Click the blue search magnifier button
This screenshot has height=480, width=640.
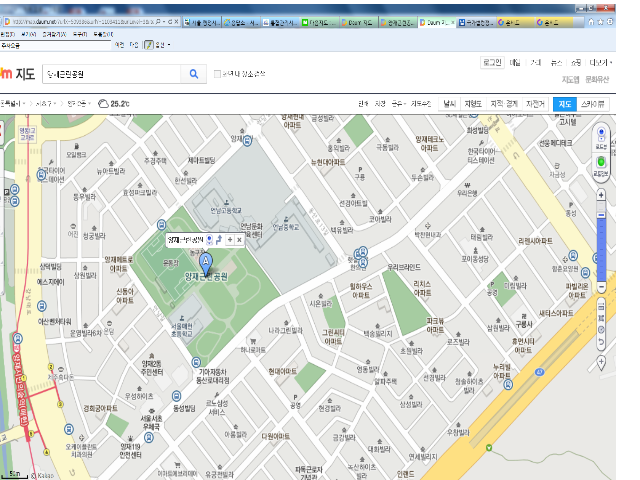tap(193, 74)
